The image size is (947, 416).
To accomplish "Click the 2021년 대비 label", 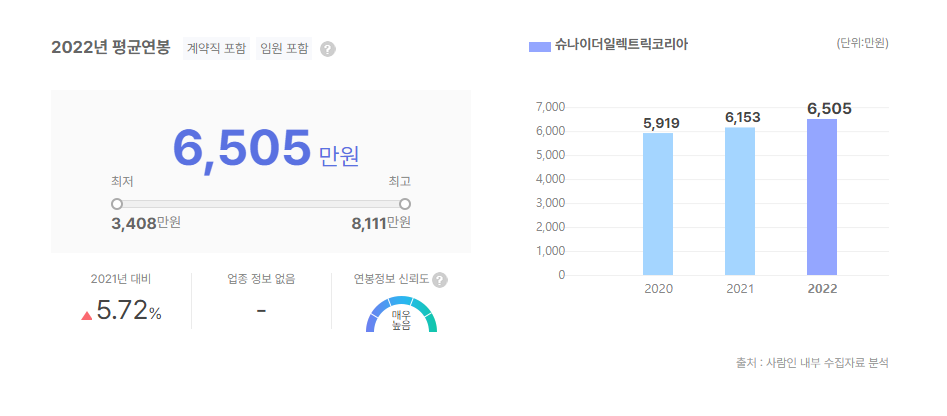I will [x=121, y=279].
